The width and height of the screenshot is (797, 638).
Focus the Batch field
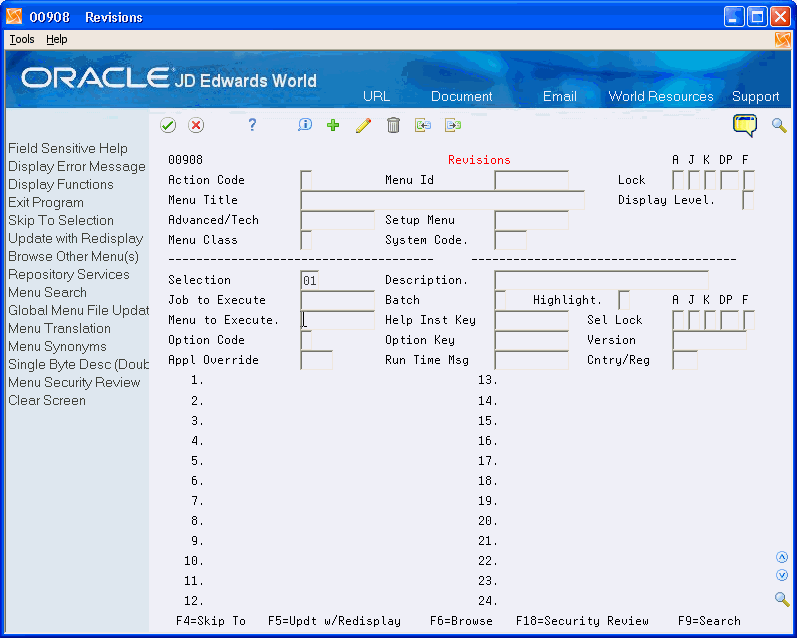point(500,300)
